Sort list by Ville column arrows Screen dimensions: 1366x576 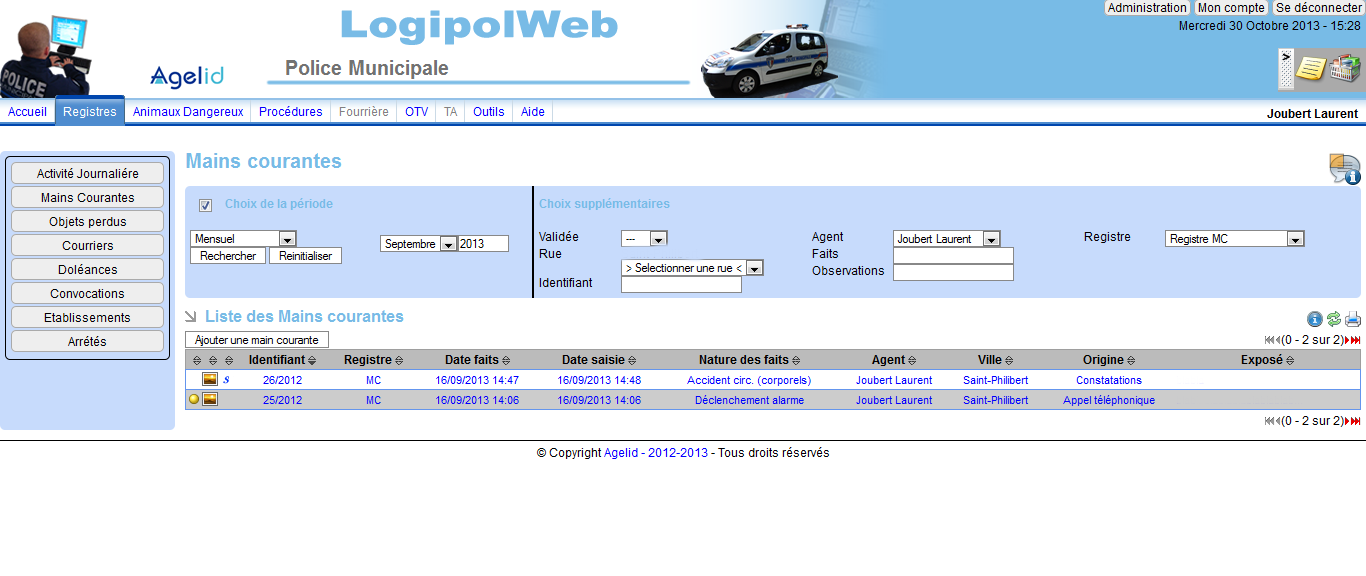[x=1010, y=360]
